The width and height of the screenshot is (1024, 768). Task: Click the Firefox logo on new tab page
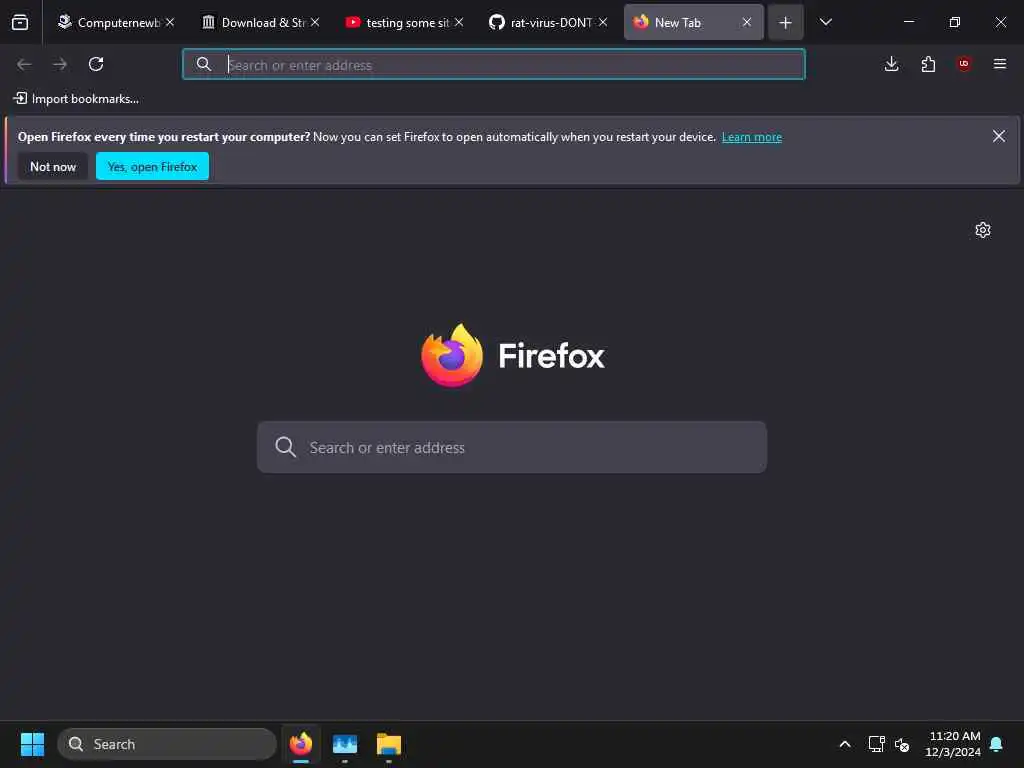(x=513, y=356)
